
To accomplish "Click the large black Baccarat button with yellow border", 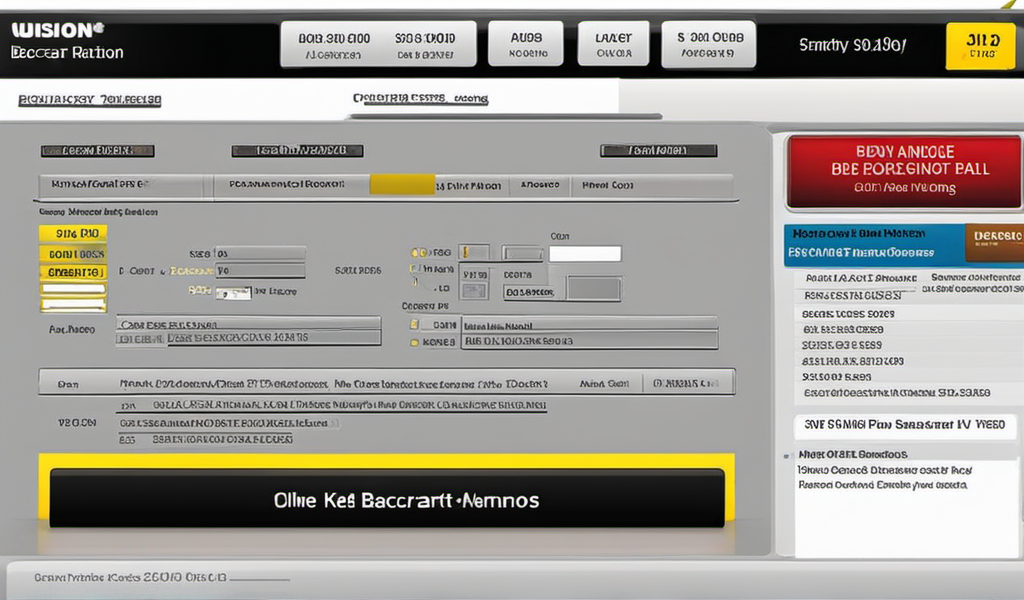I will pos(387,498).
